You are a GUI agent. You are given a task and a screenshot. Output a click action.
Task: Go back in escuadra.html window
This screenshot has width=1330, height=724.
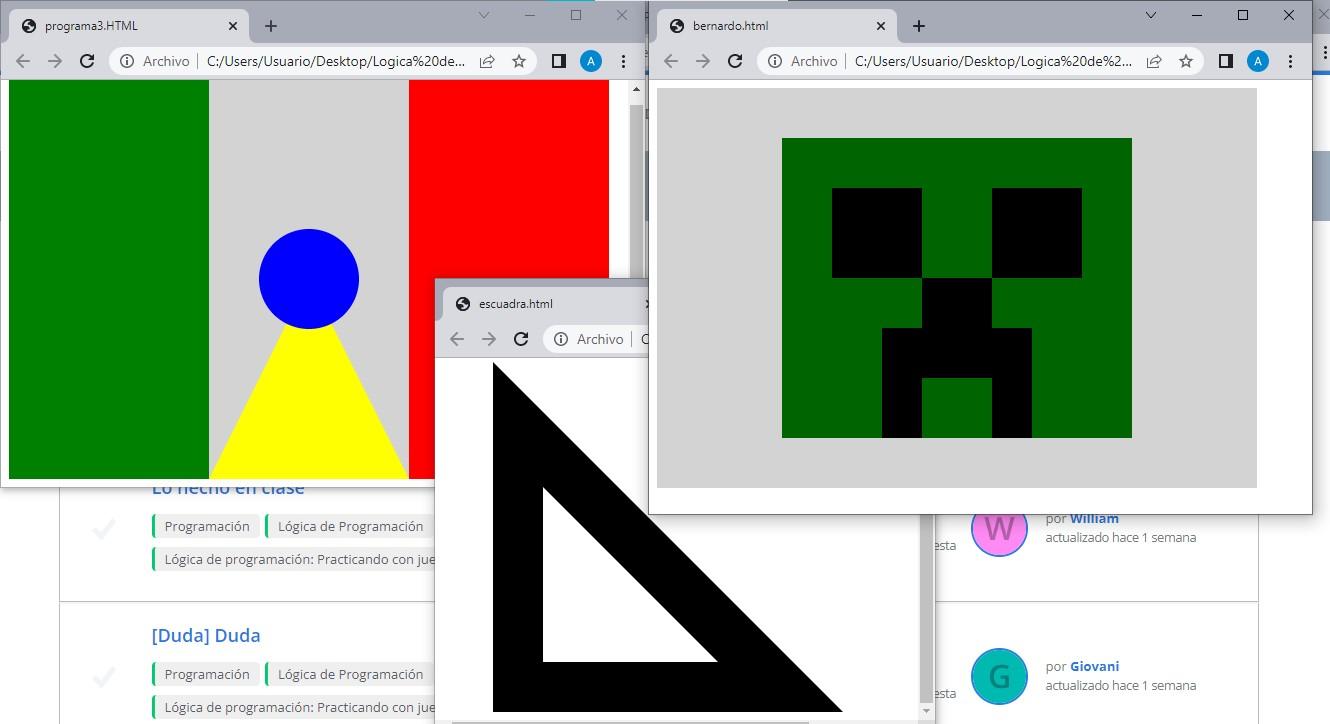click(457, 339)
